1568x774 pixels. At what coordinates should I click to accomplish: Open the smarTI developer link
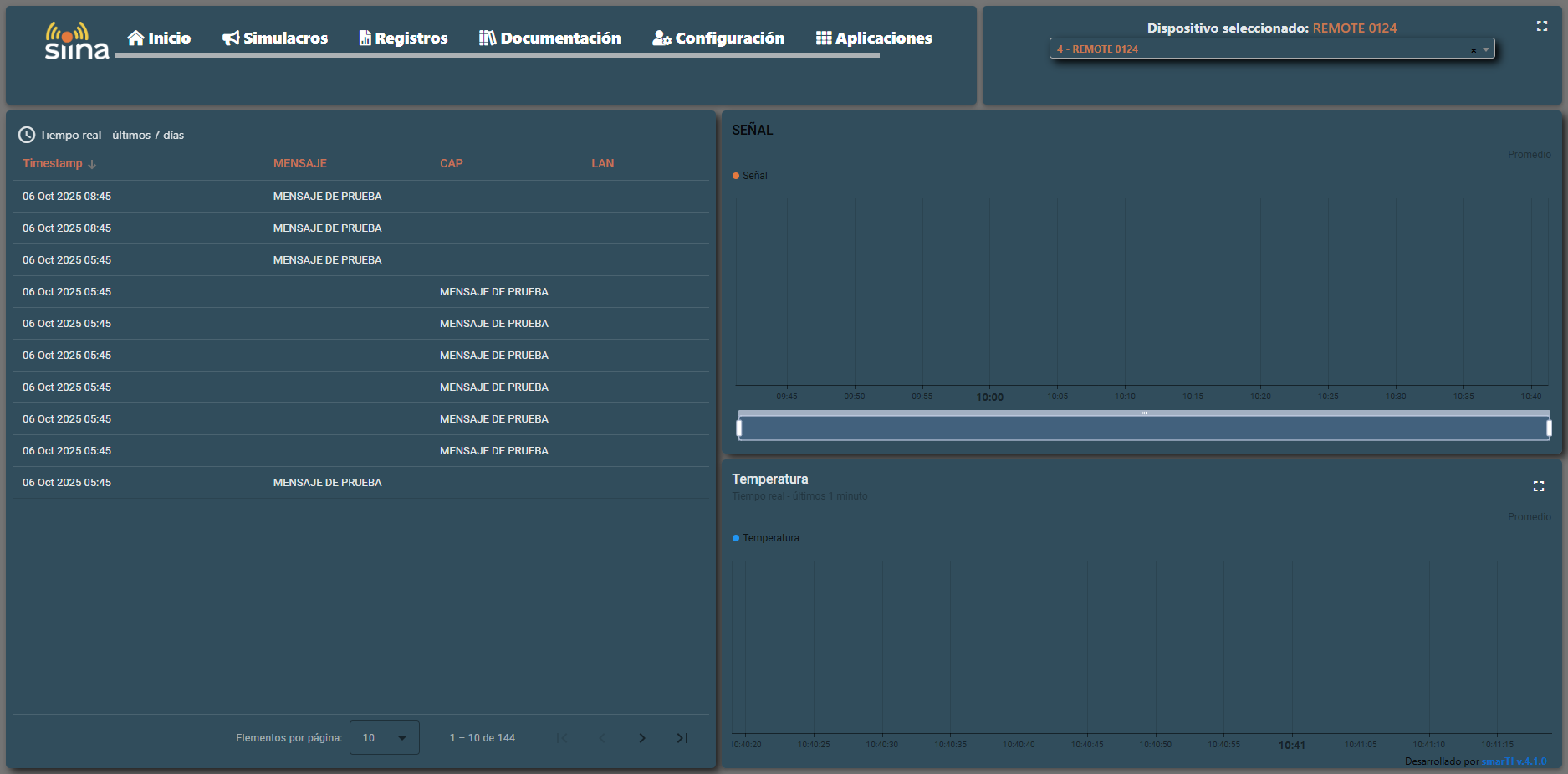1514,761
